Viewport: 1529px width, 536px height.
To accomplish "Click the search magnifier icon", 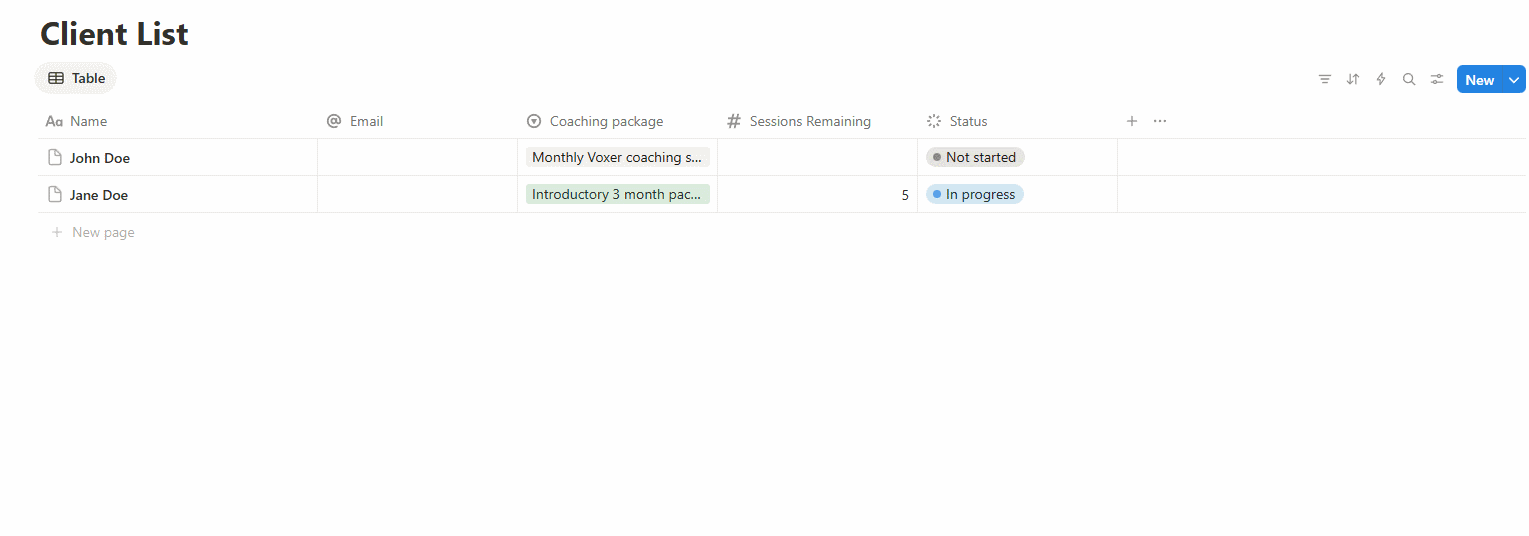I will [1409, 79].
